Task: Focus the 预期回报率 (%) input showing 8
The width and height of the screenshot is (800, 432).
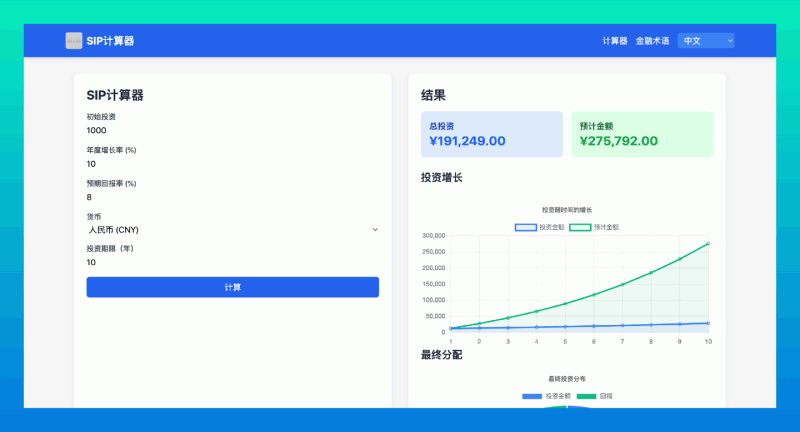Action: (233, 197)
